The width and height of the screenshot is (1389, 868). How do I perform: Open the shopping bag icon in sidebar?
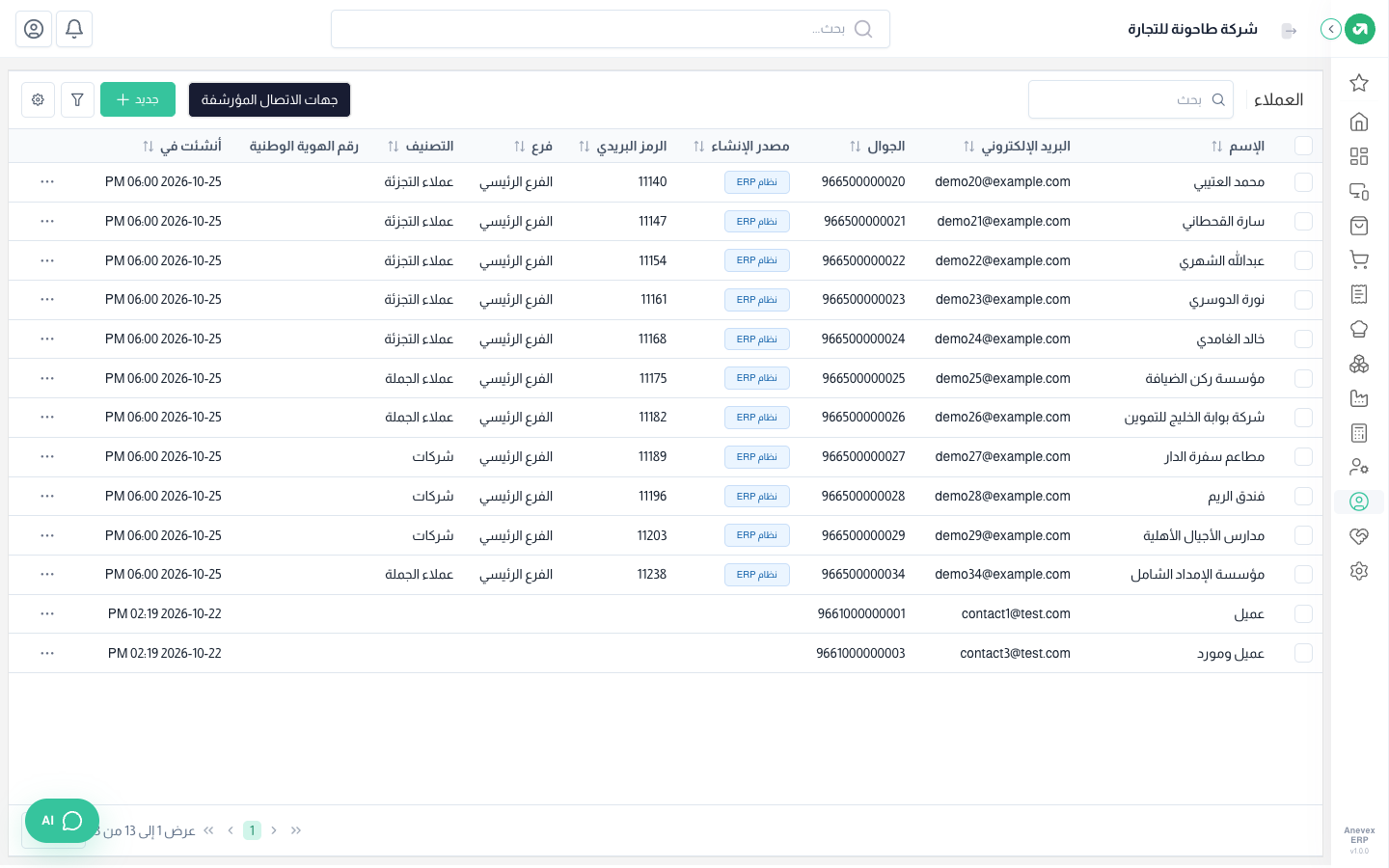(x=1359, y=226)
